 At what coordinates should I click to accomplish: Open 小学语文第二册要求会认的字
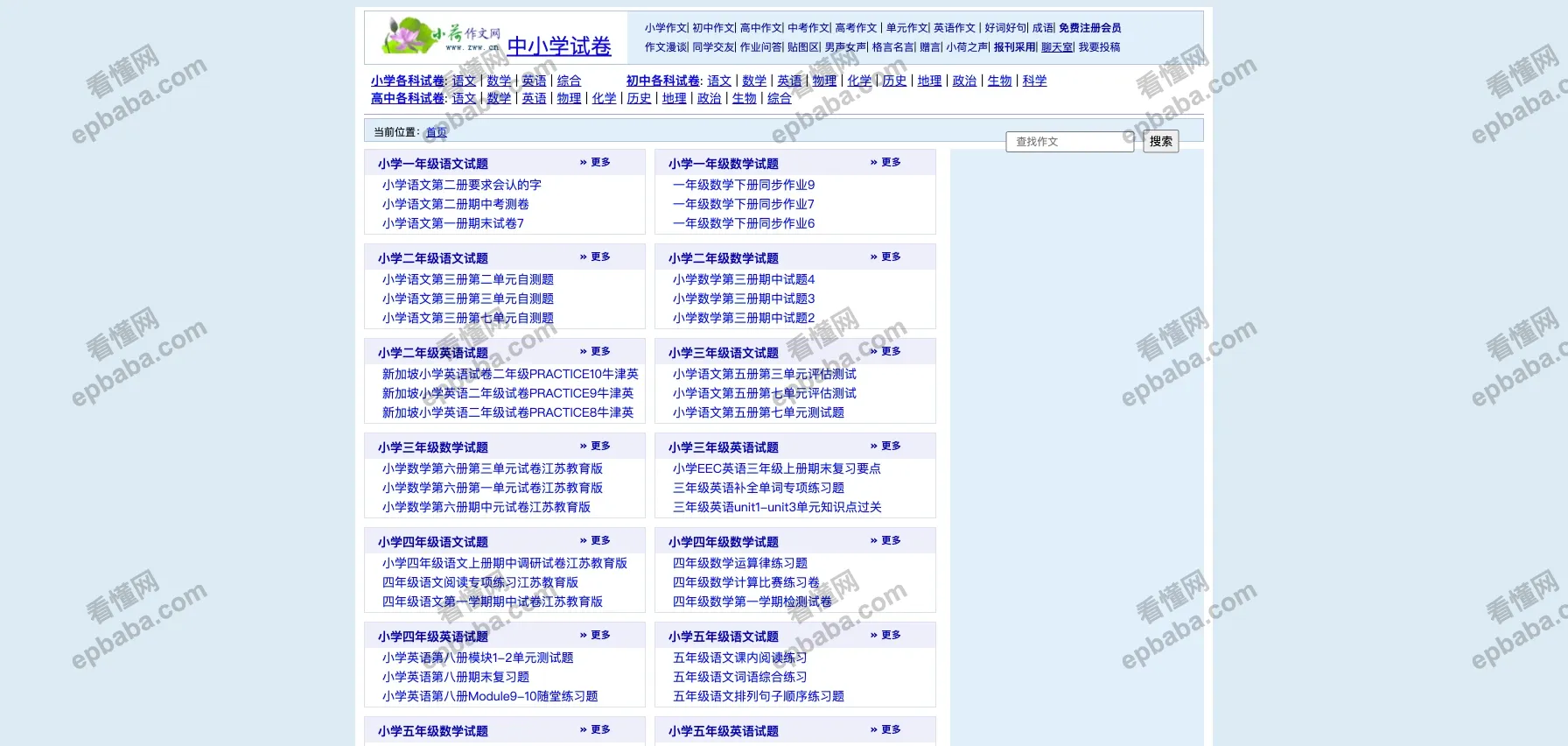tap(461, 185)
